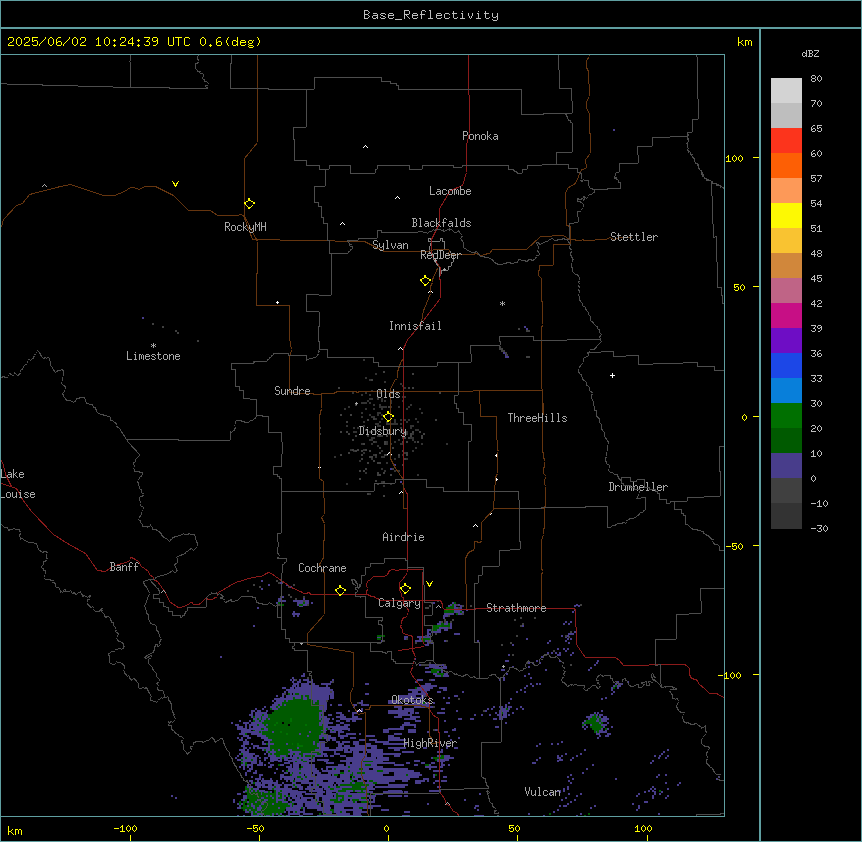Click the 80 value in dBZ legend
The image size is (862, 842).
coord(816,79)
